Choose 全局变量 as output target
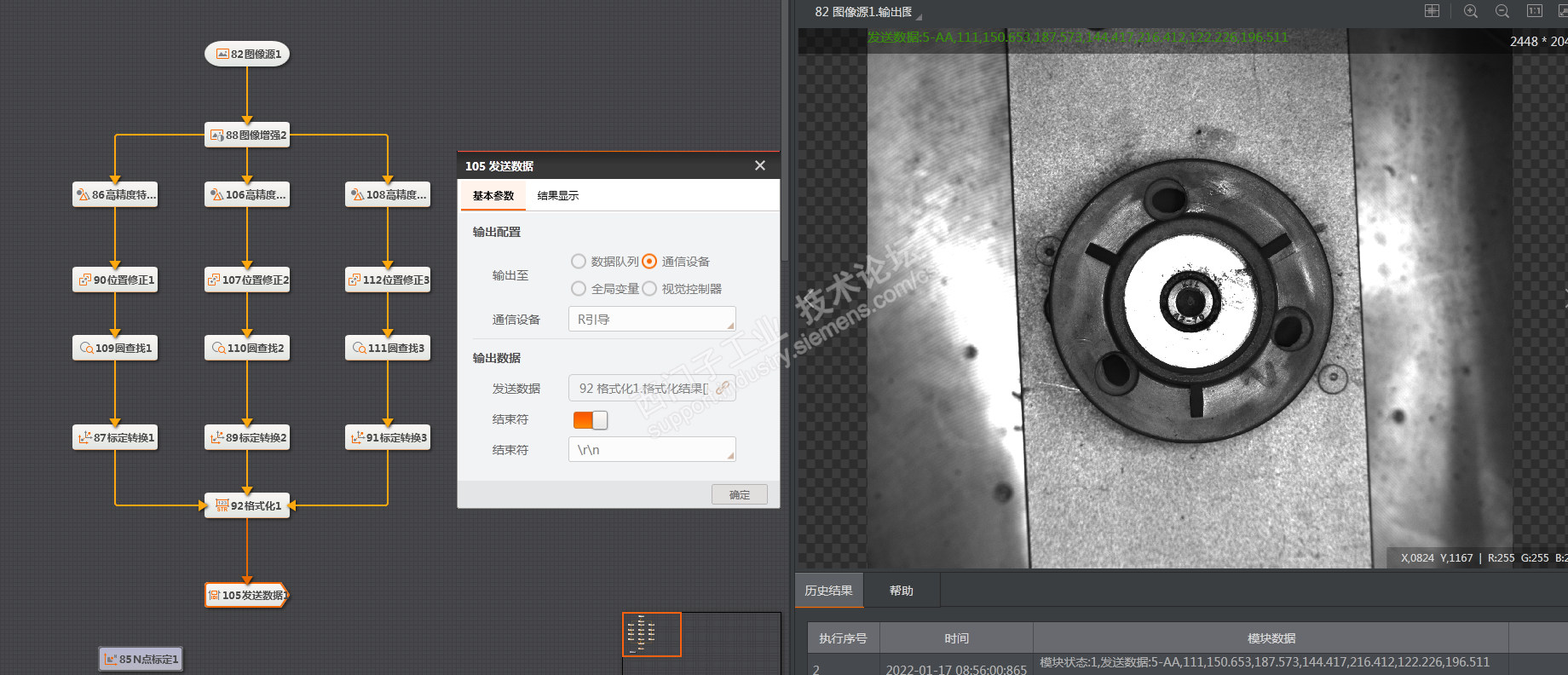The image size is (1568, 675). click(x=579, y=288)
